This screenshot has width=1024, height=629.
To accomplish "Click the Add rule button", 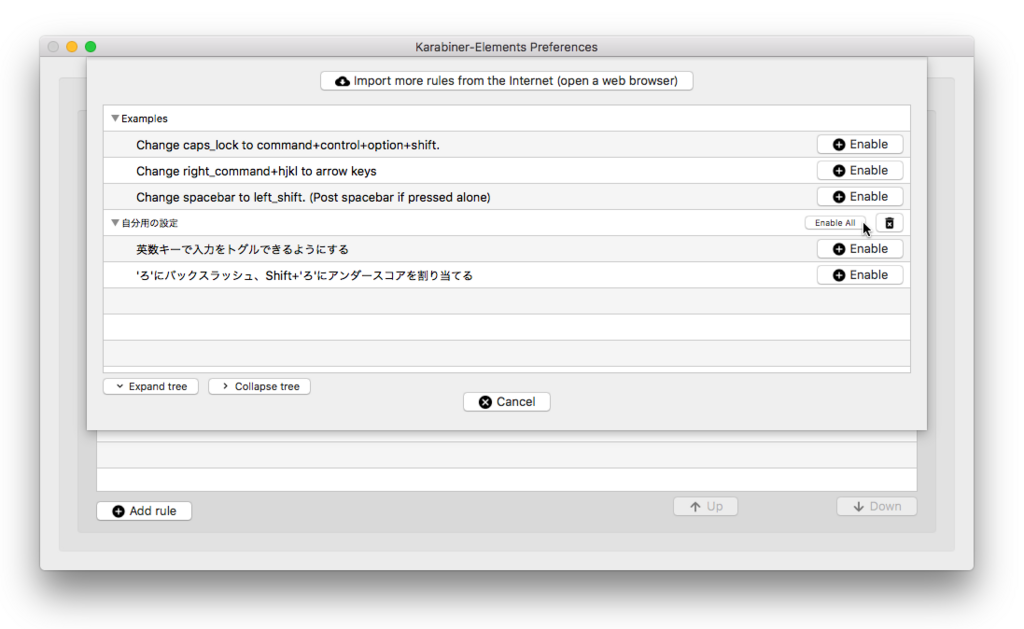I will point(144,511).
